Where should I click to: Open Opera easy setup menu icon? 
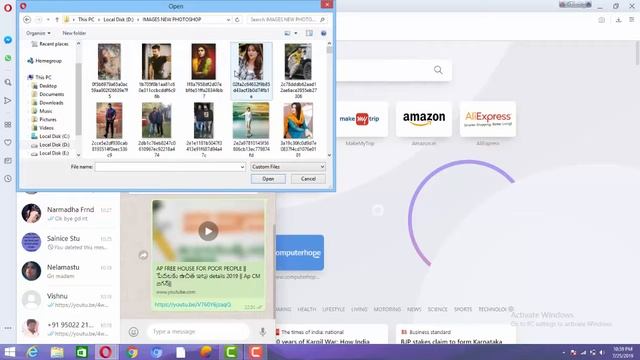tap(631, 20)
